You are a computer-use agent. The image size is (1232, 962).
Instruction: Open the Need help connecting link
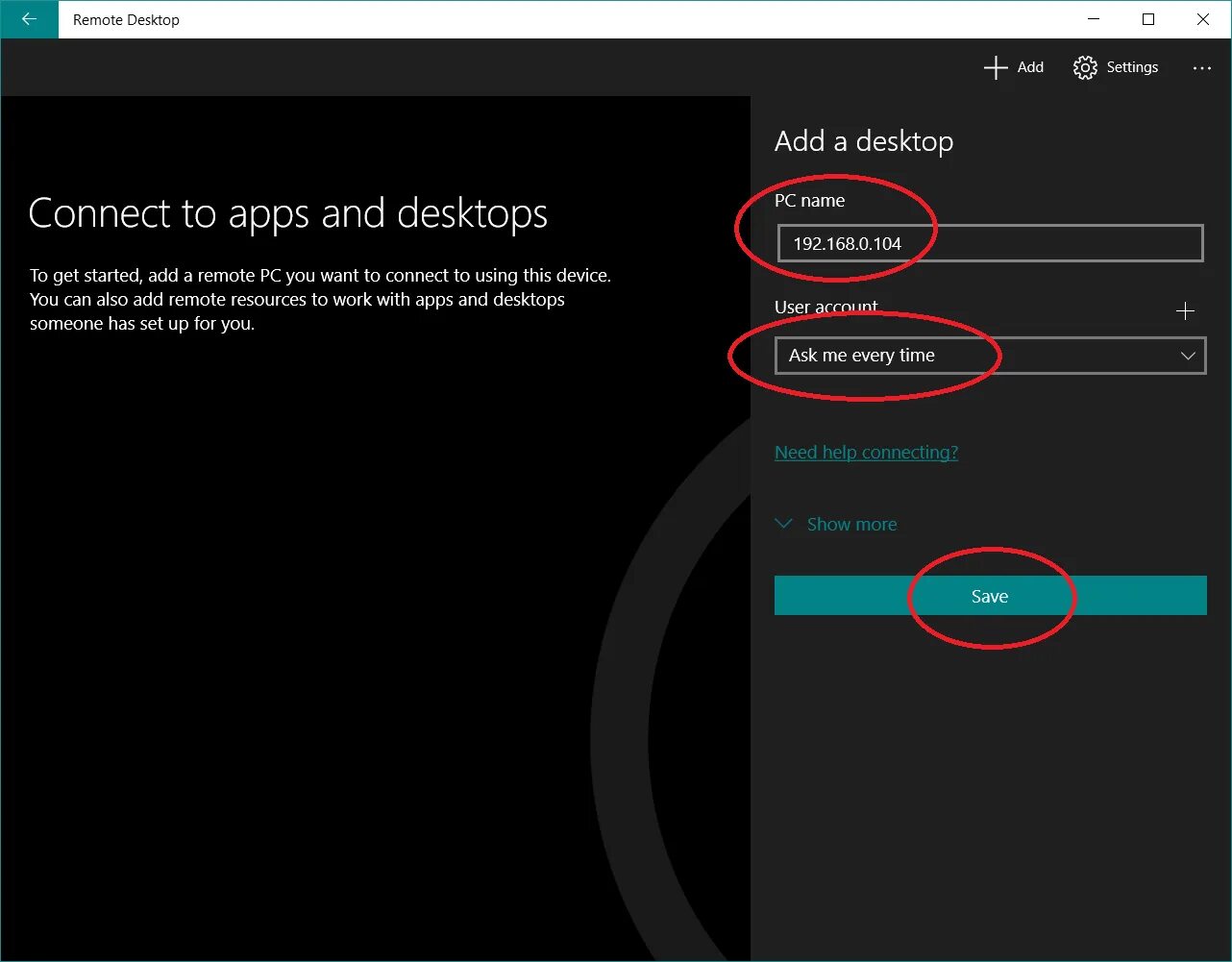click(866, 453)
